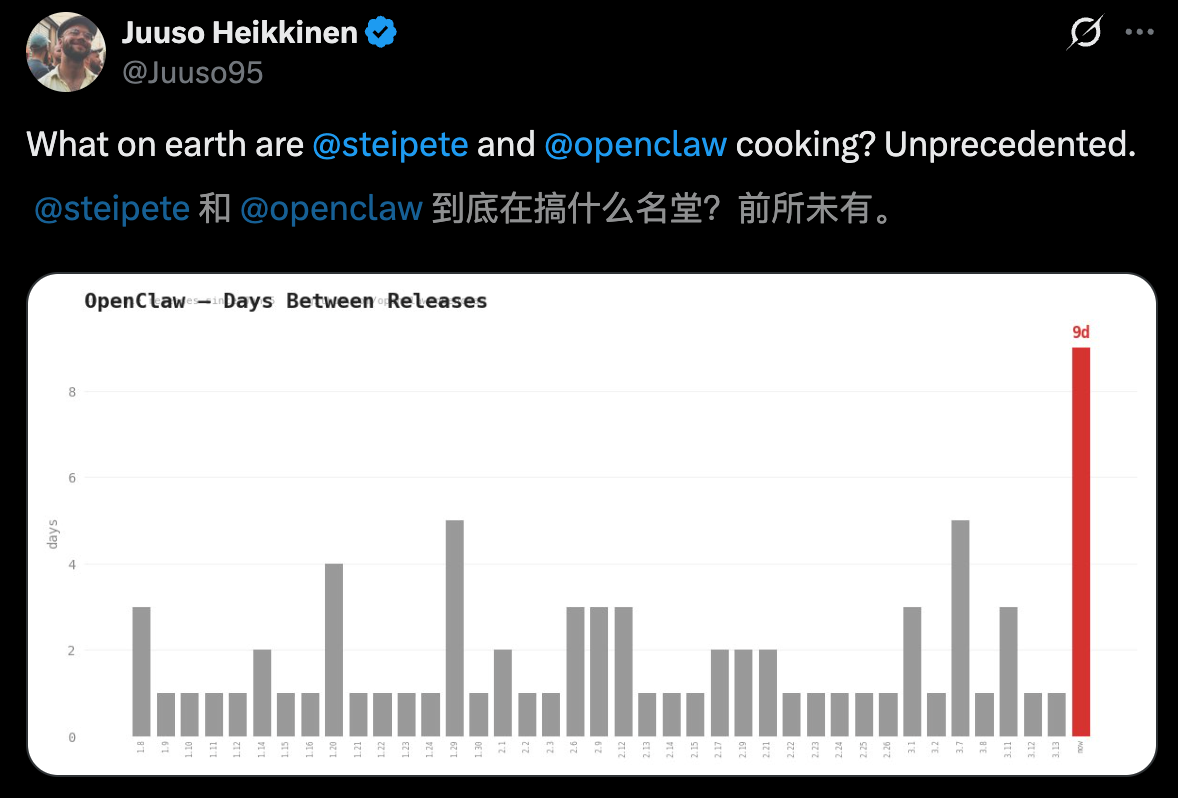Open the @Juuso95 handle link
Viewport: 1178px width, 798px height.
pyautogui.click(x=192, y=72)
